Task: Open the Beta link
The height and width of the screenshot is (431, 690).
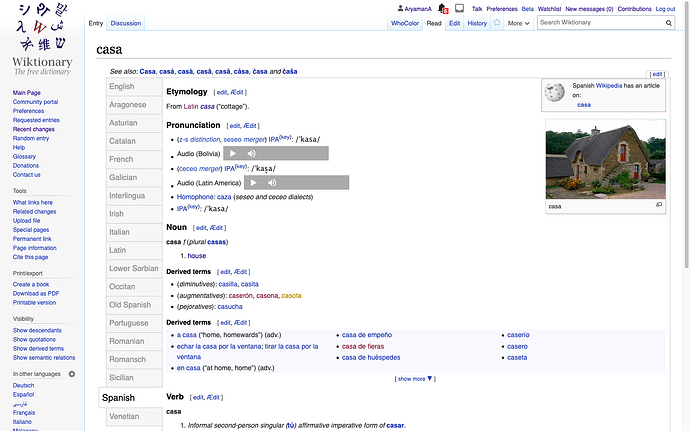Action: click(528, 9)
